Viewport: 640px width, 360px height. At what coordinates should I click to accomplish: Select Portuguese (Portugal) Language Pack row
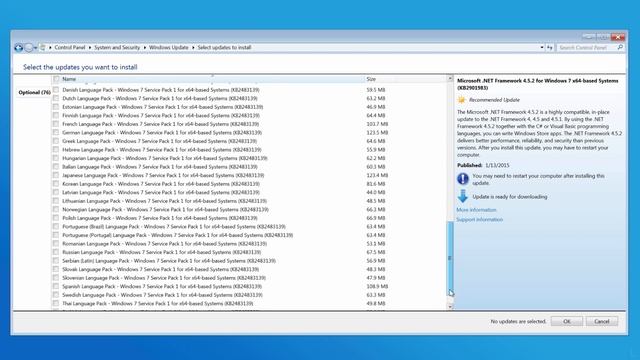point(178,236)
